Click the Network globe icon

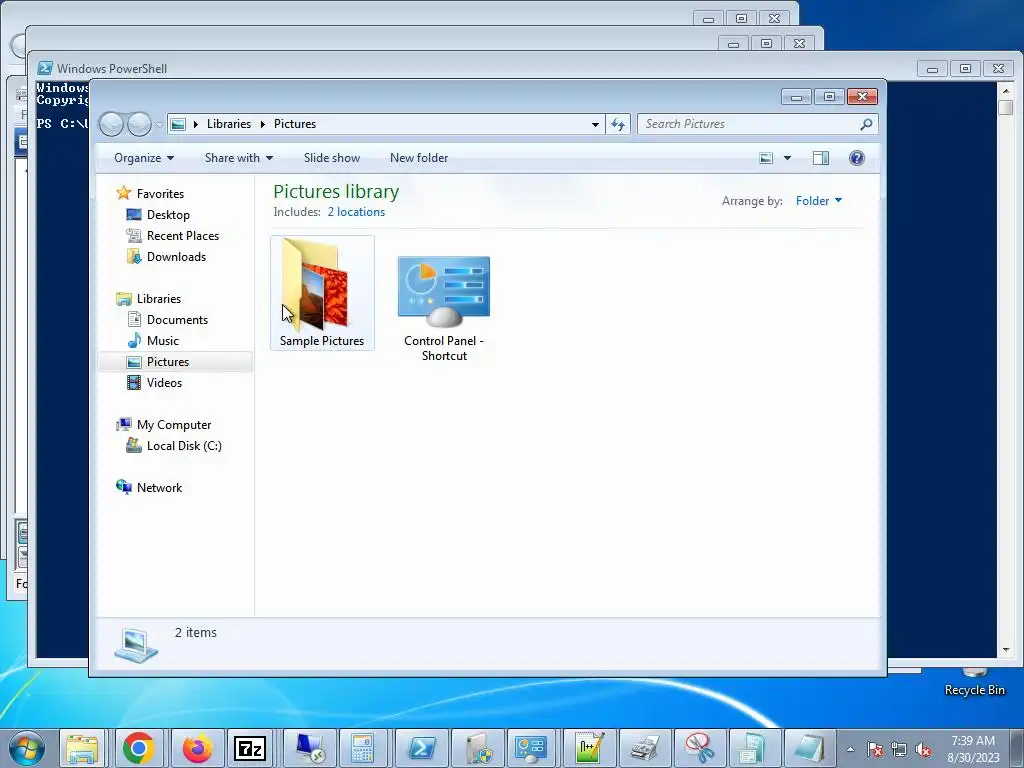click(123, 487)
